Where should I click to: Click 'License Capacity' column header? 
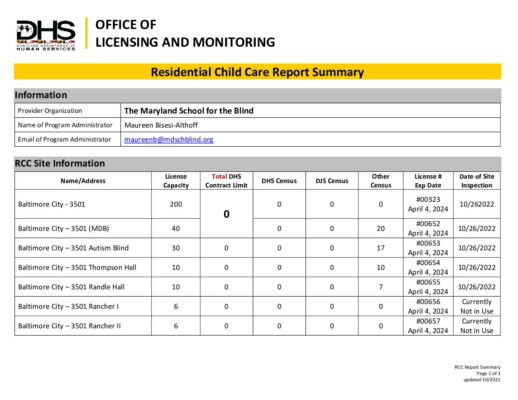(x=176, y=181)
